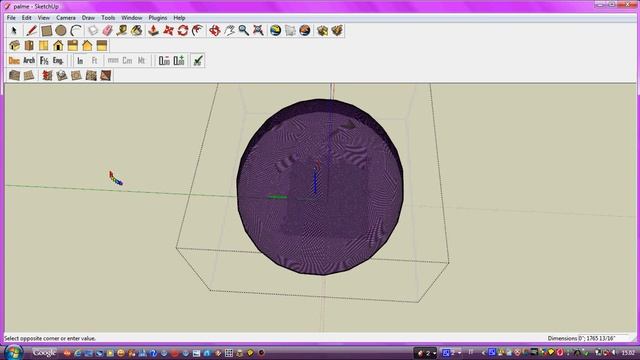
Task: Open the Plugins menu
Action: click(158, 18)
